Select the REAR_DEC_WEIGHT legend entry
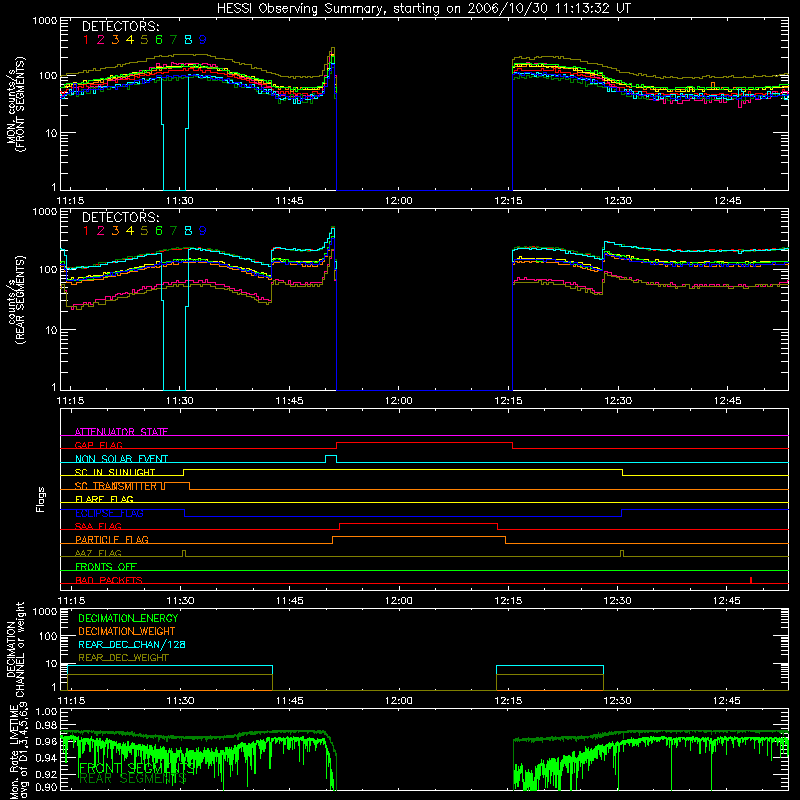 coord(123,658)
